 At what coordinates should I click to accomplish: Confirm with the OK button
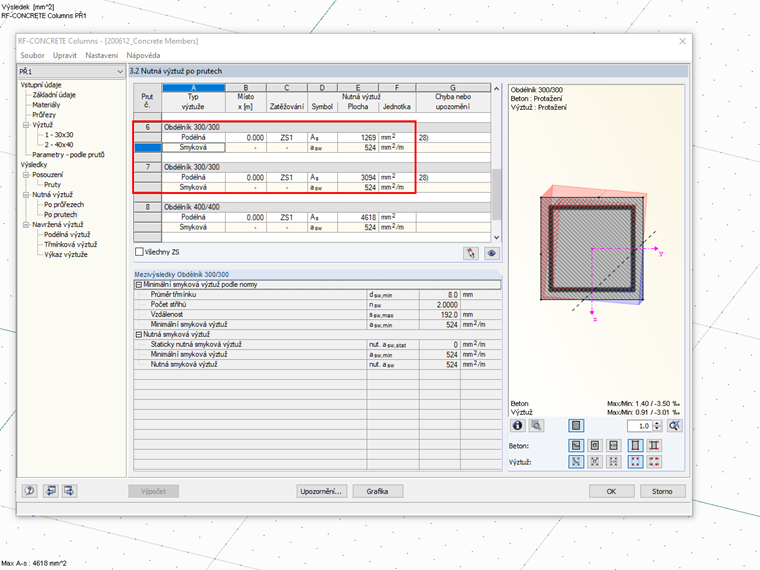pos(611,491)
